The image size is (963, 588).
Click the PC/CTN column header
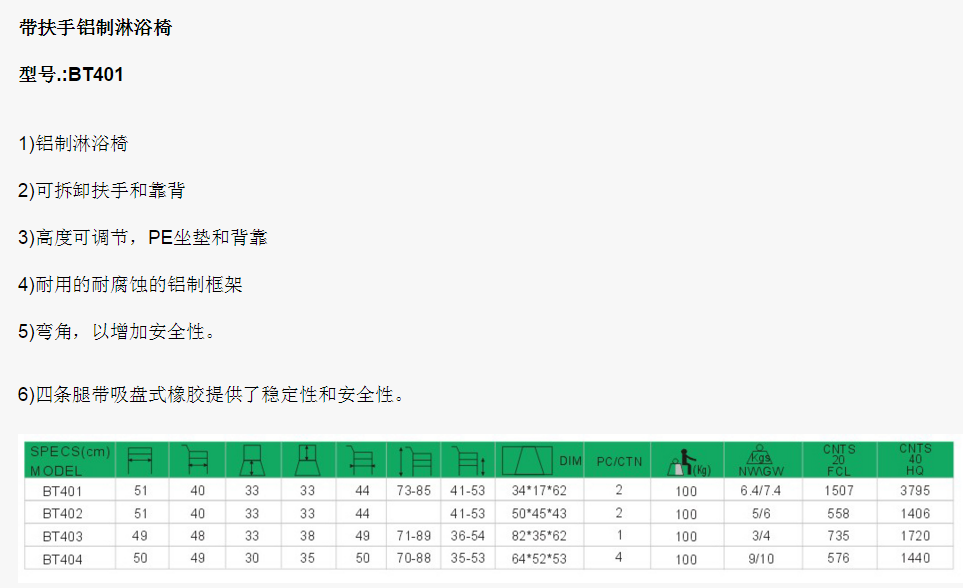pyautogui.click(x=619, y=461)
